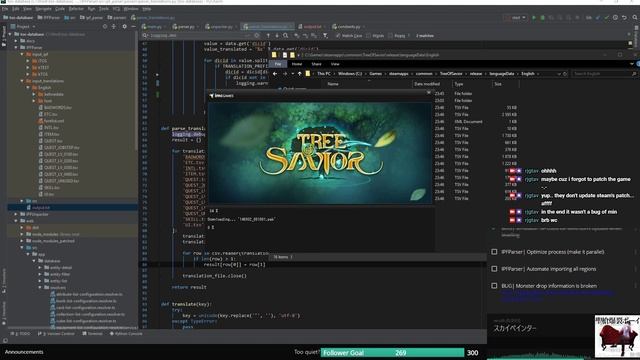This screenshot has height=360, width=640.
Task: Click the green Run button in PyCharm toolbar
Action: (533, 18)
